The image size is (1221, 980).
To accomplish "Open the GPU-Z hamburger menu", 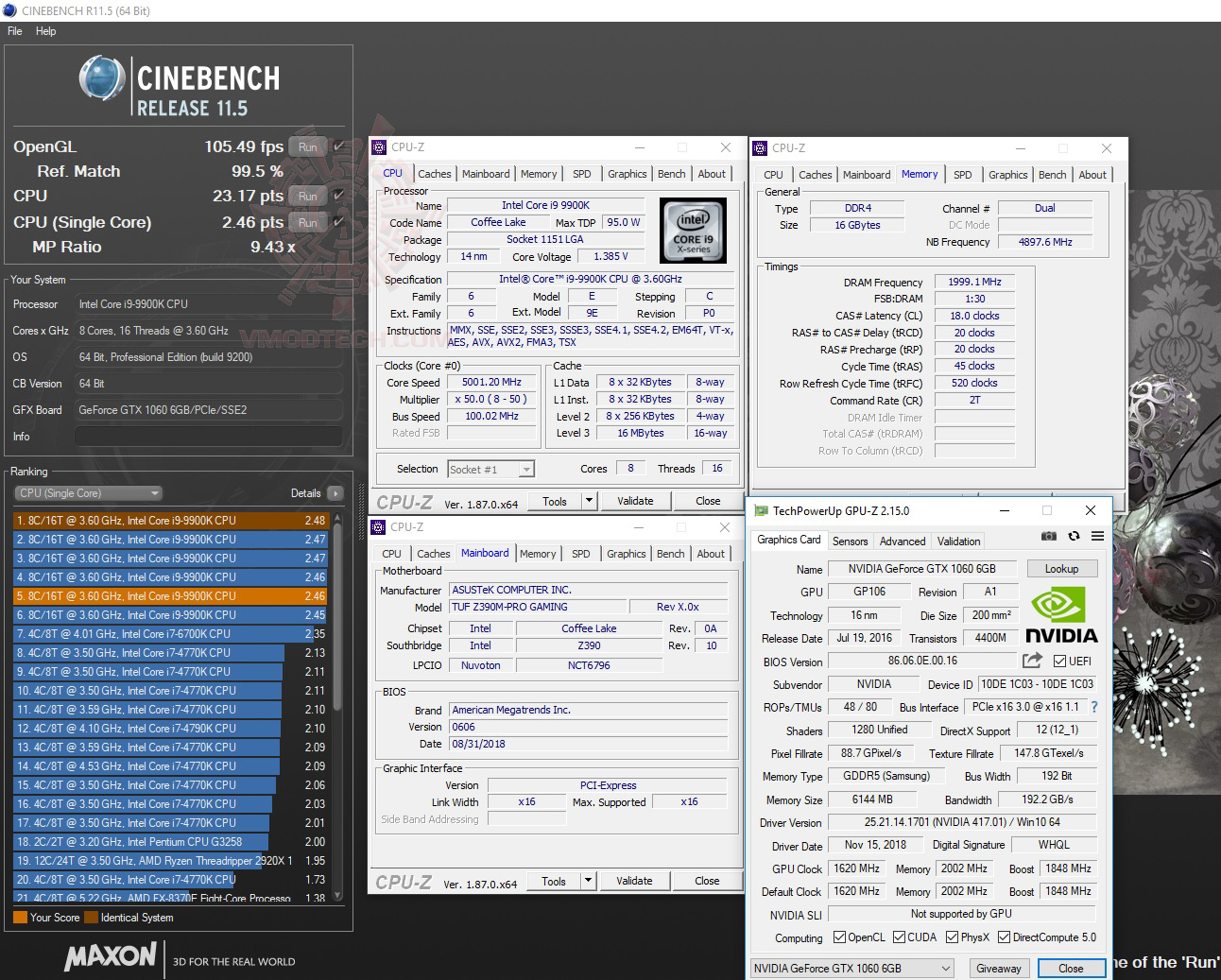I will click(x=1097, y=536).
